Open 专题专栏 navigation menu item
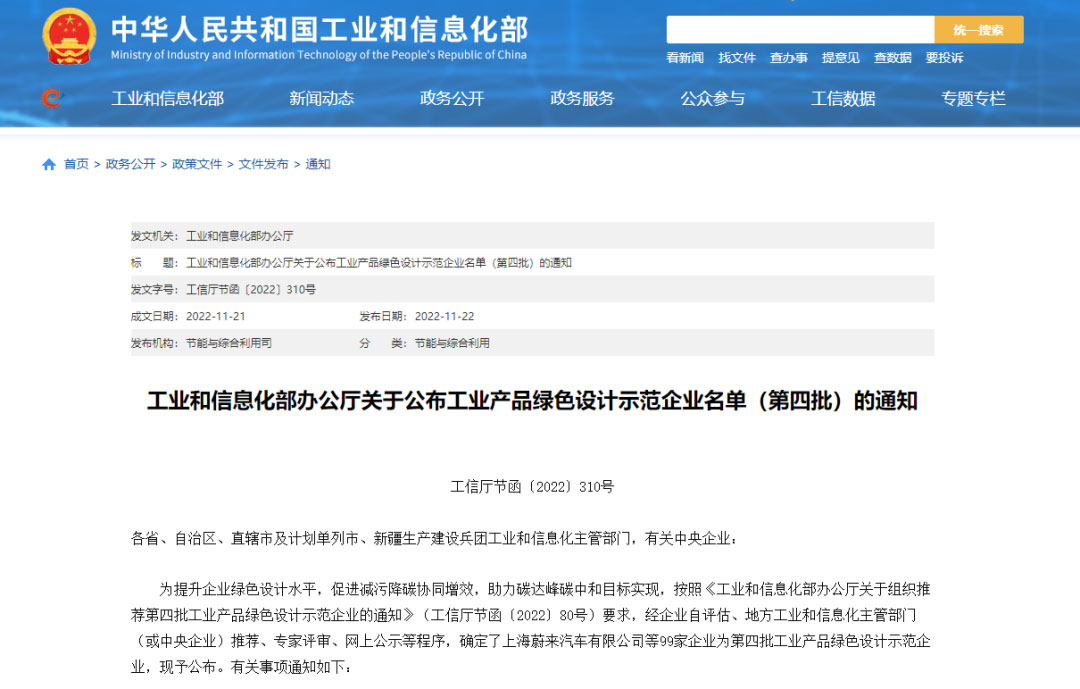 [973, 98]
